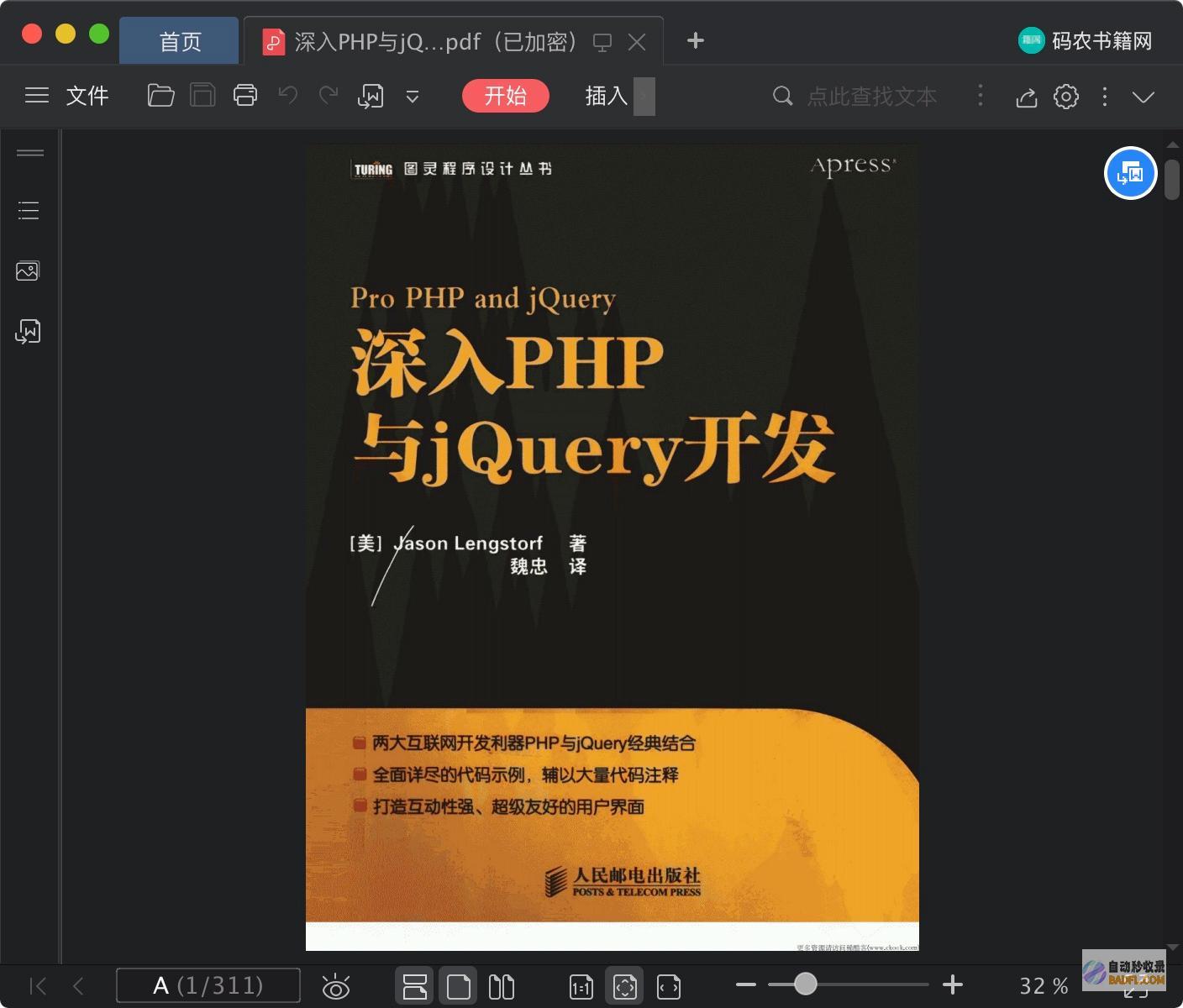This screenshot has height=1008, width=1183.
Task: Print the document with the printer icon
Action: pos(245,96)
